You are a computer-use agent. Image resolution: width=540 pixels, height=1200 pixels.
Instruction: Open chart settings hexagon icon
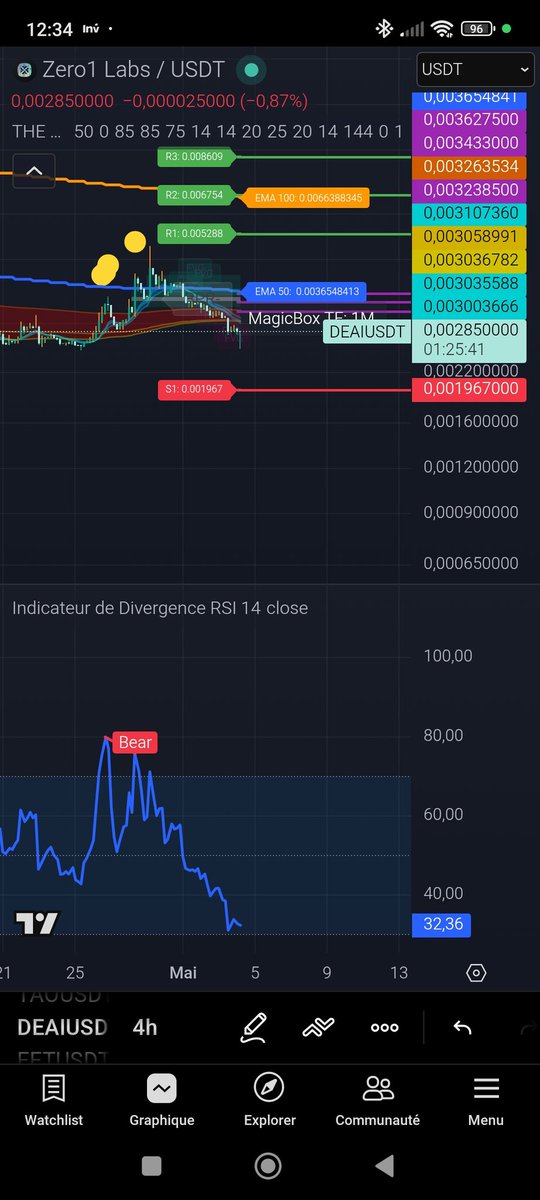(x=476, y=973)
